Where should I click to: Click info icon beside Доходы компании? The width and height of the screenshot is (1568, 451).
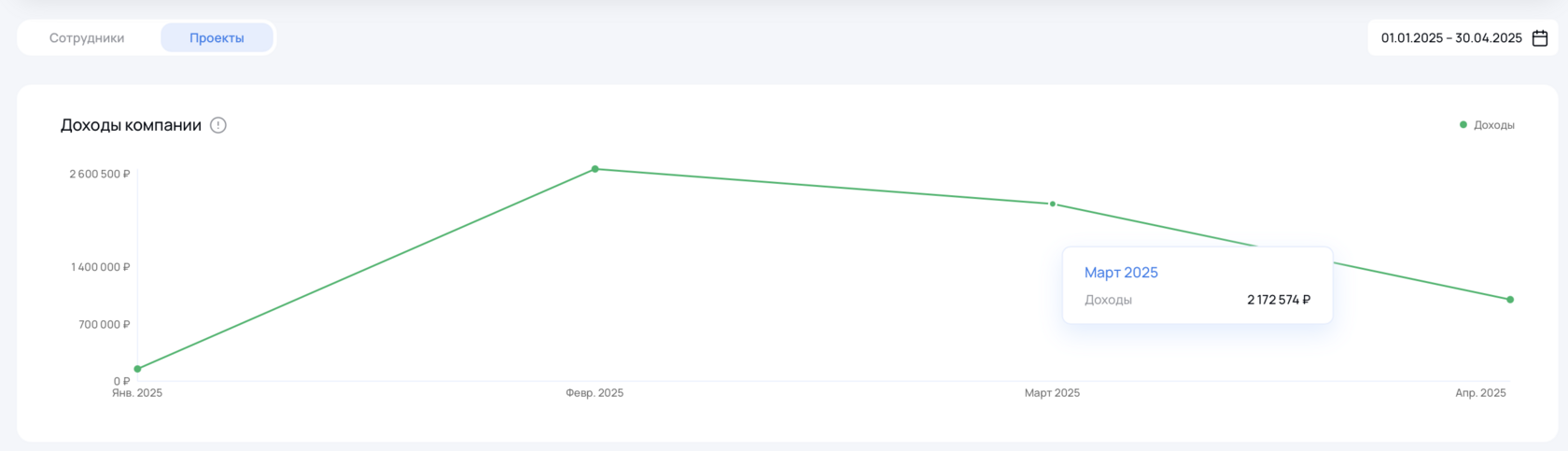tap(218, 125)
